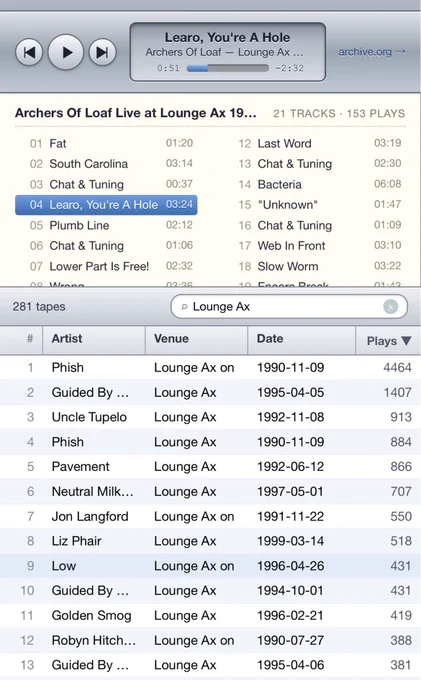The width and height of the screenshot is (421, 680).
Task: Click the album title Archers Of Loaf Live
Action: 136,113
